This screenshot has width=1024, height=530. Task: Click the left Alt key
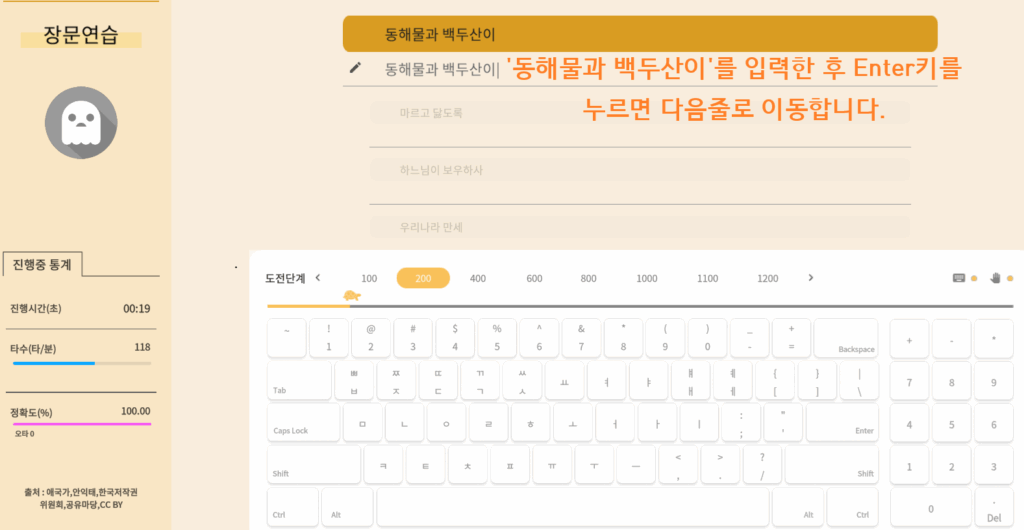pyautogui.click(x=347, y=507)
